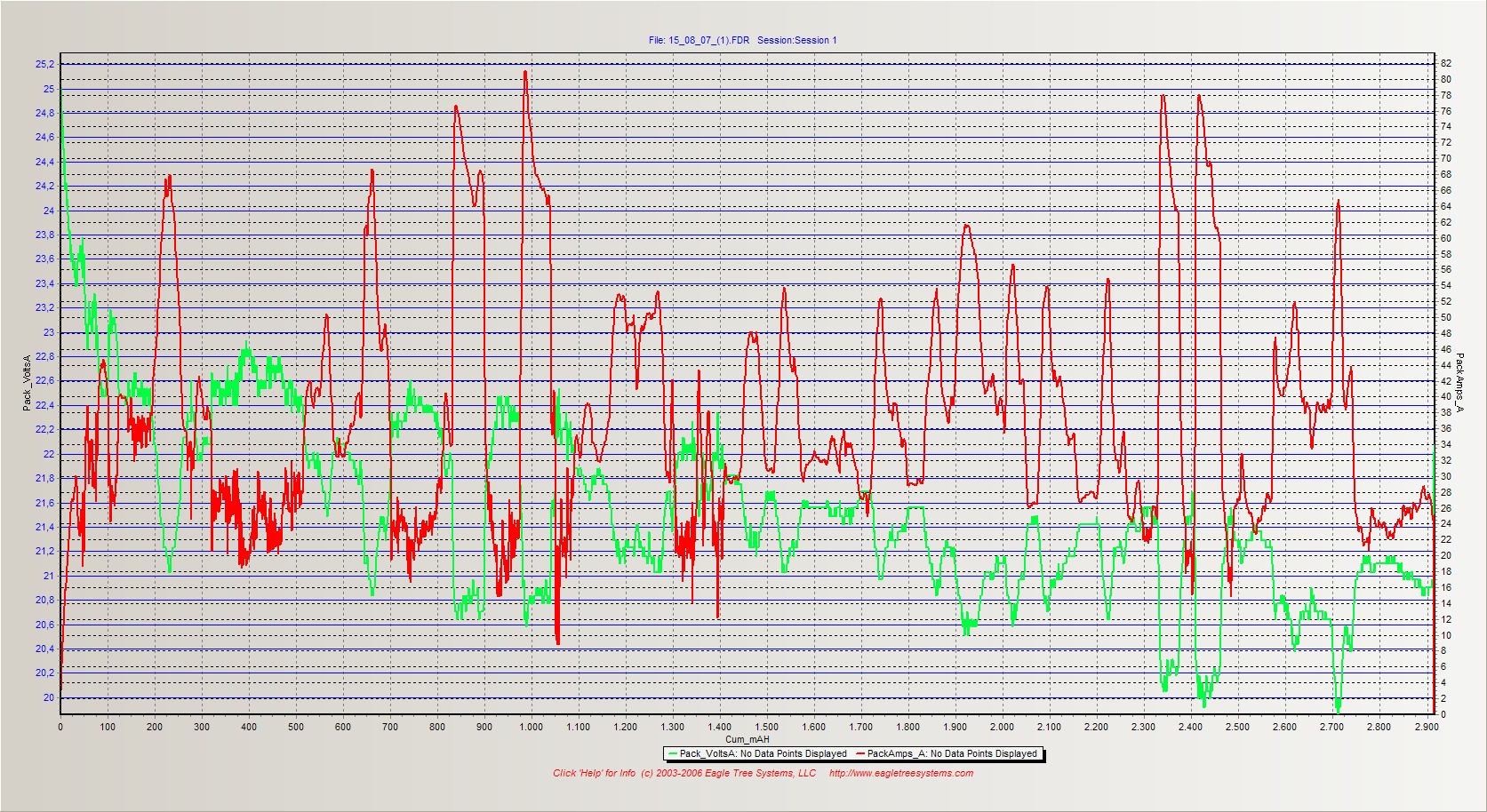Click the vertical 'PackAmps_A' right axis title
The image size is (1487, 812).
click(x=1459, y=383)
